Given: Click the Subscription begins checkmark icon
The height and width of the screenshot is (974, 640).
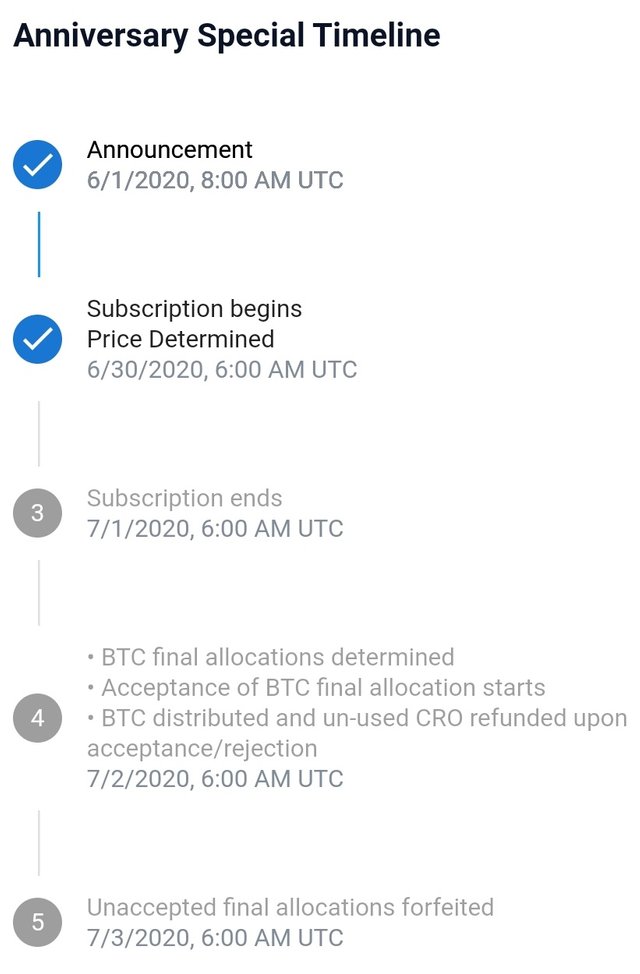Looking at the screenshot, I should tap(37, 339).
